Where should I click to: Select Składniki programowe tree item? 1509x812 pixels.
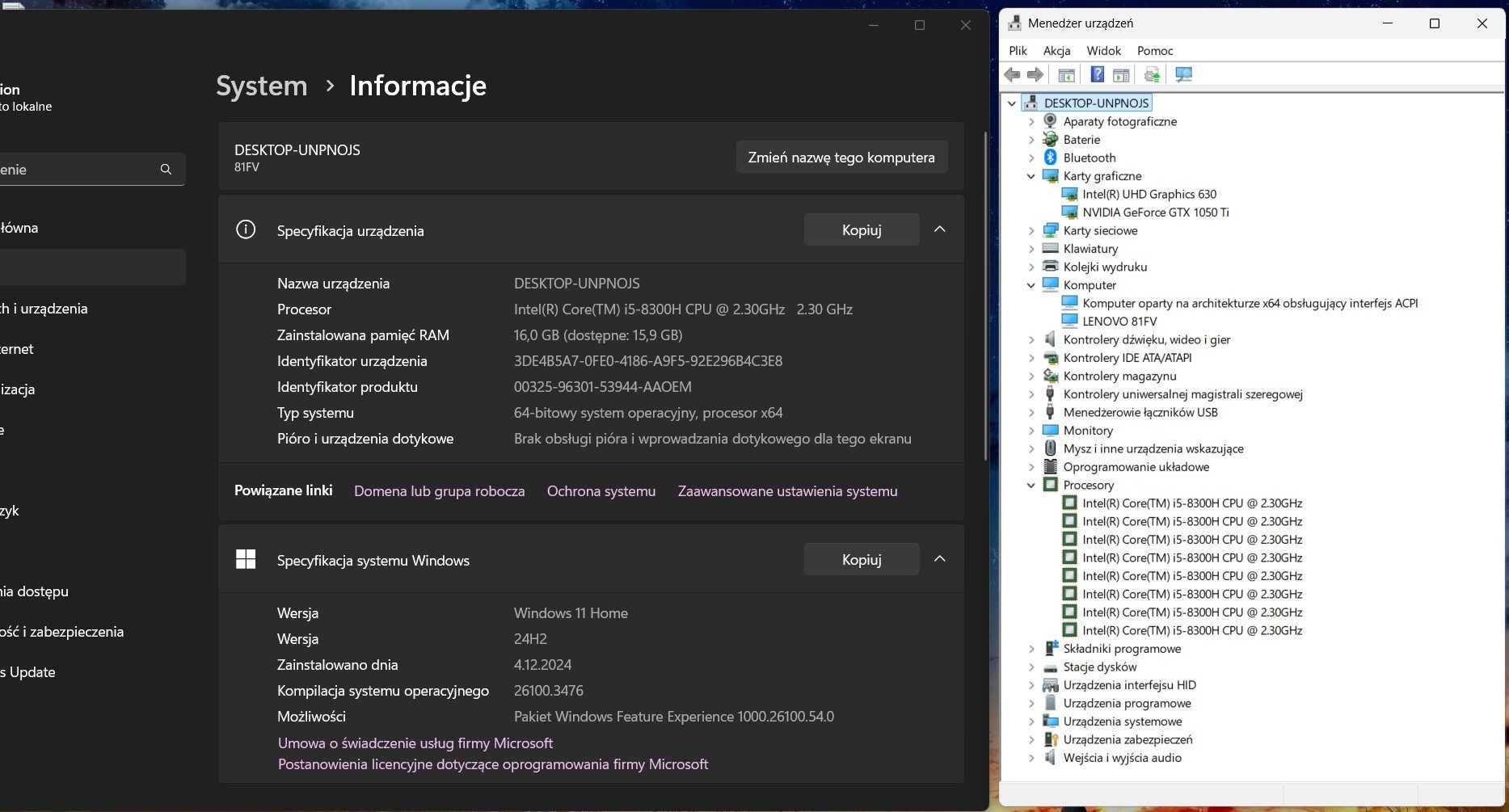1122,649
